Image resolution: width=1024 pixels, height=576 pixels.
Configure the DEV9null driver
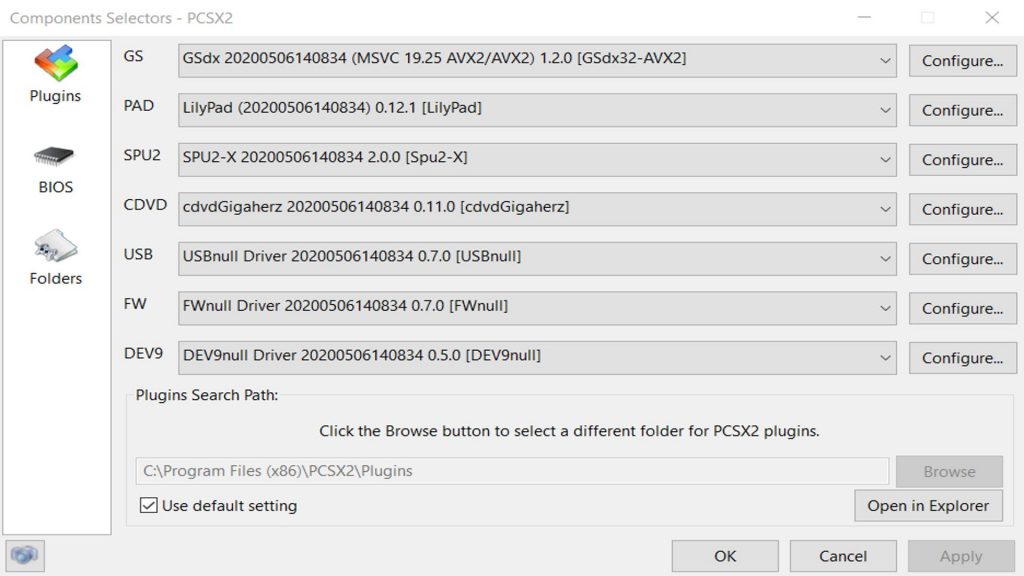pos(962,357)
